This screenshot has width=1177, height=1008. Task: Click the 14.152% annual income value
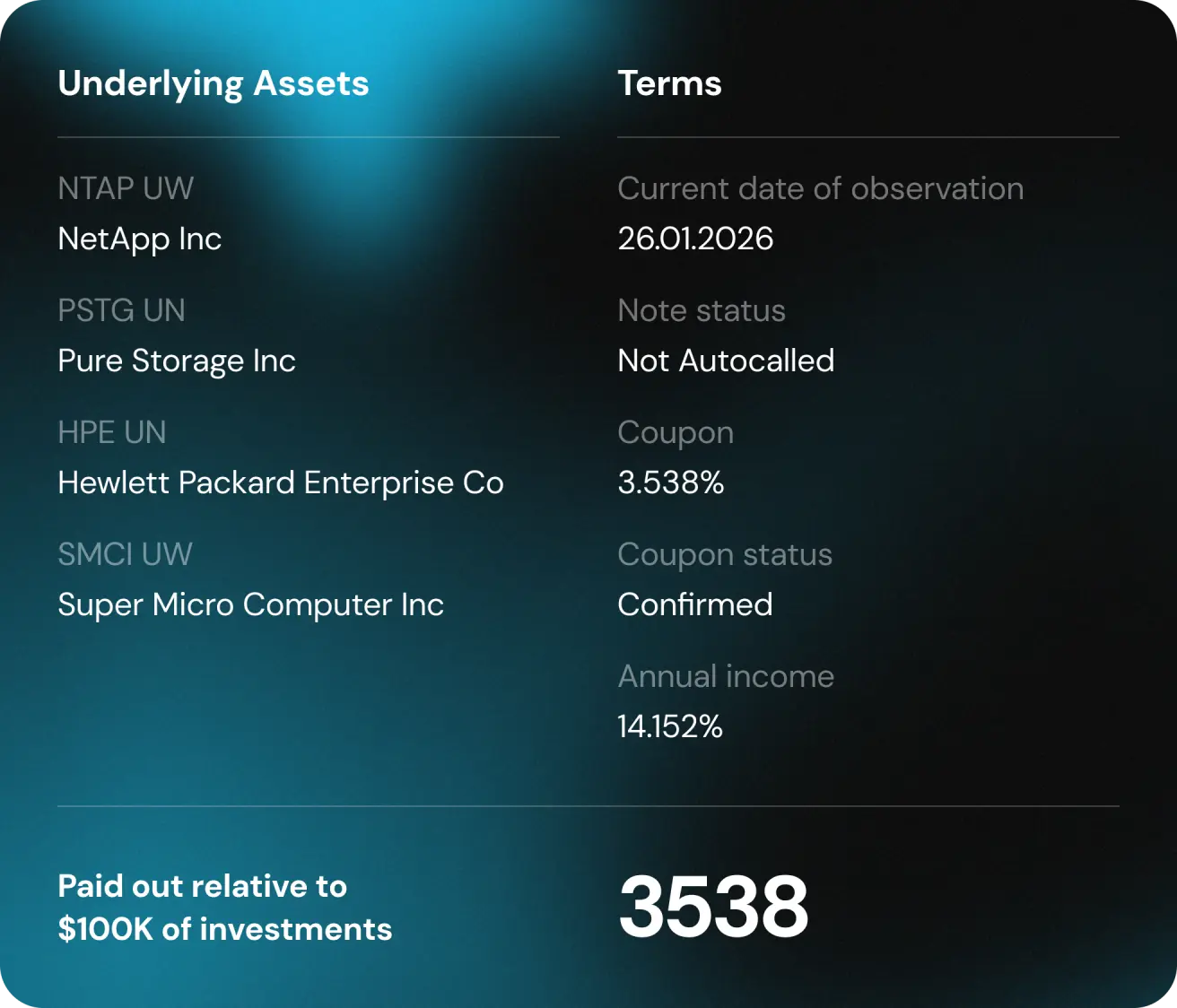click(x=669, y=726)
